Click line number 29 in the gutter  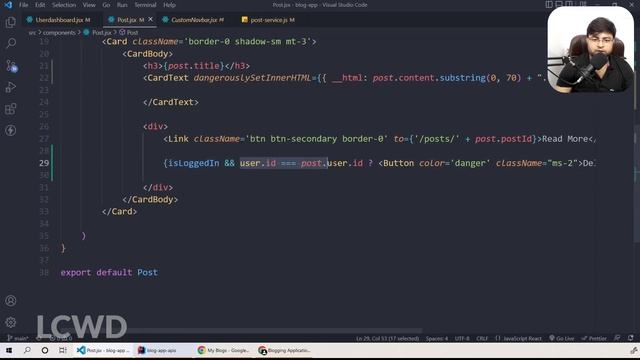44,163
